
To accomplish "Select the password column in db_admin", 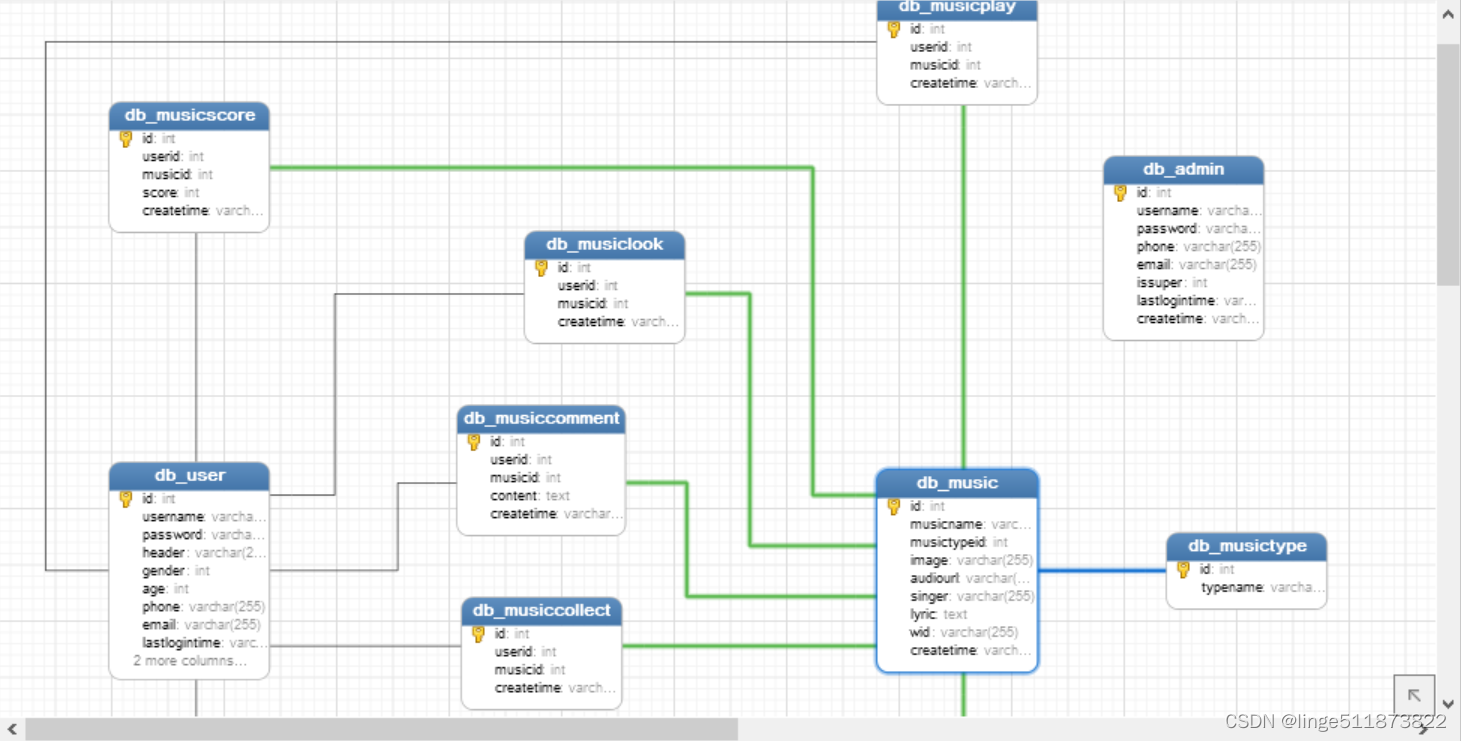I will [x=1198, y=229].
